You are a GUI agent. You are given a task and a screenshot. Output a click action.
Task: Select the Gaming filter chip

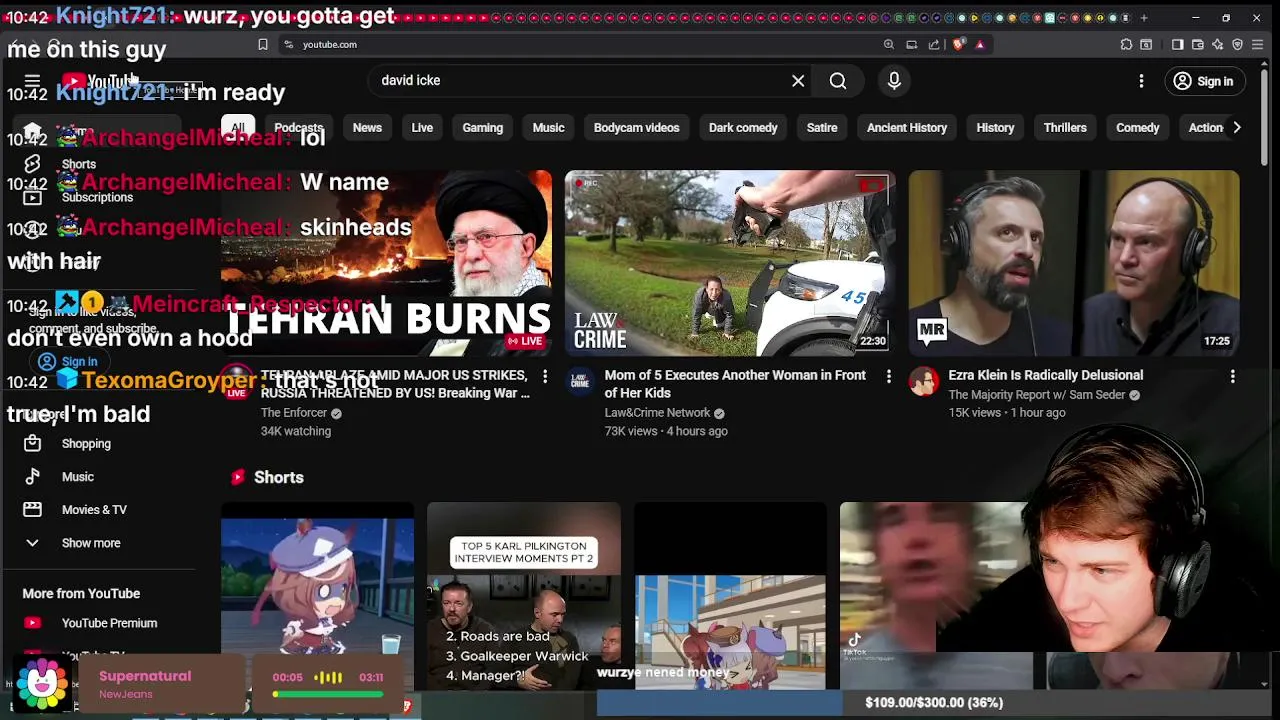pos(482,128)
